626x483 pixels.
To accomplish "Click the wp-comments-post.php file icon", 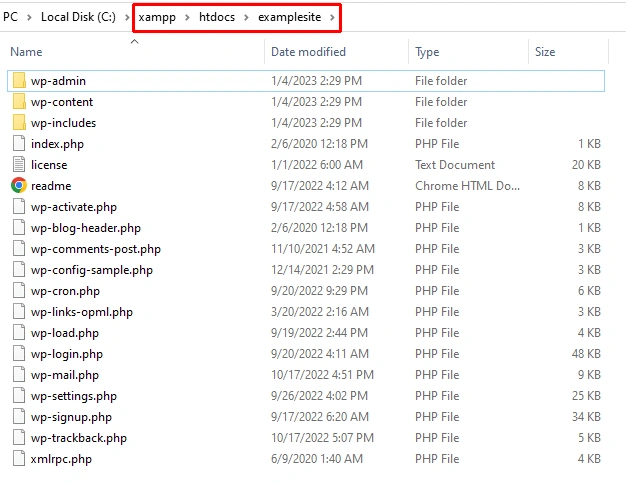I will (19, 248).
